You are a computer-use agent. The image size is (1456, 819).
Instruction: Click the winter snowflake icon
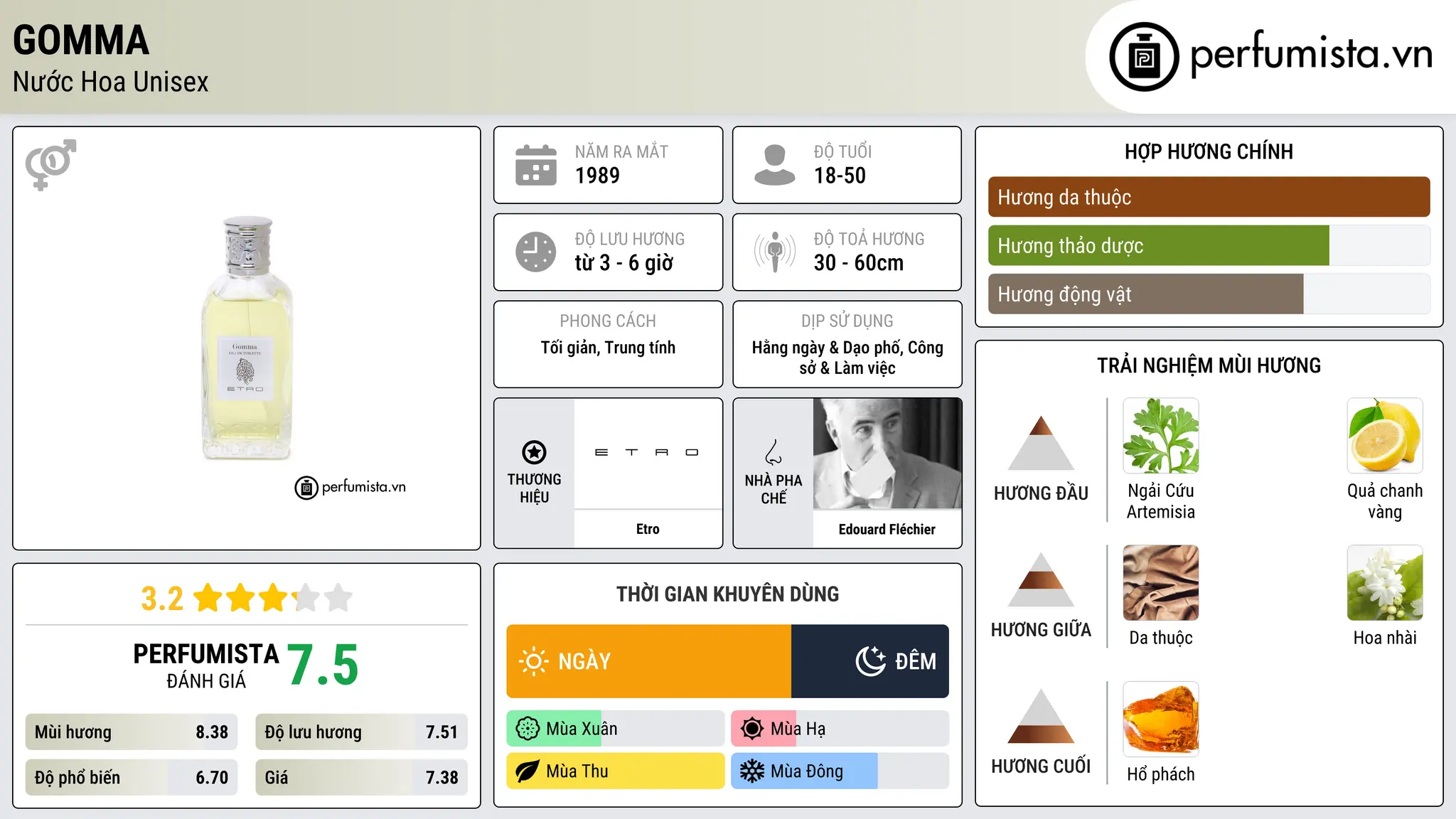coord(751,771)
